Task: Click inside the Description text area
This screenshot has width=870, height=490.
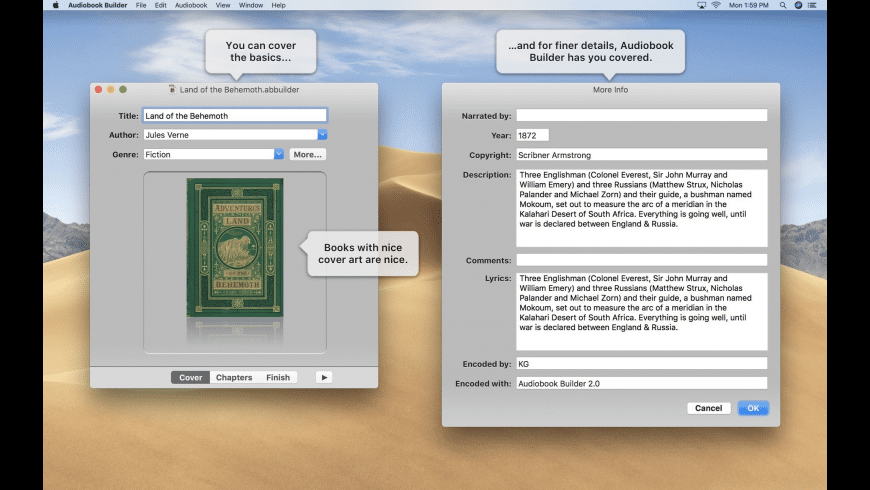Action: (x=641, y=208)
